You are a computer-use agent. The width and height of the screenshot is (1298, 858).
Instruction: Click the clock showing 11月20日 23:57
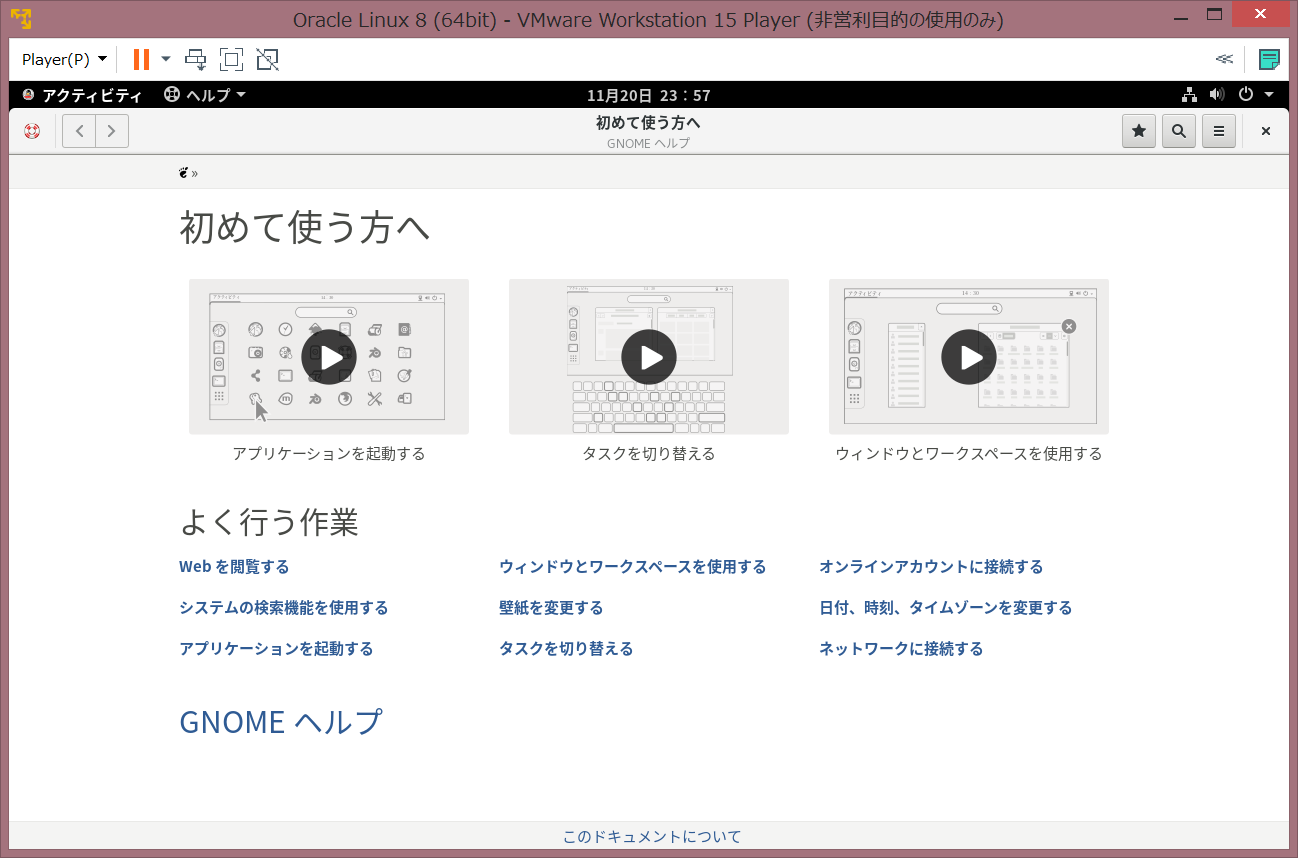point(648,95)
